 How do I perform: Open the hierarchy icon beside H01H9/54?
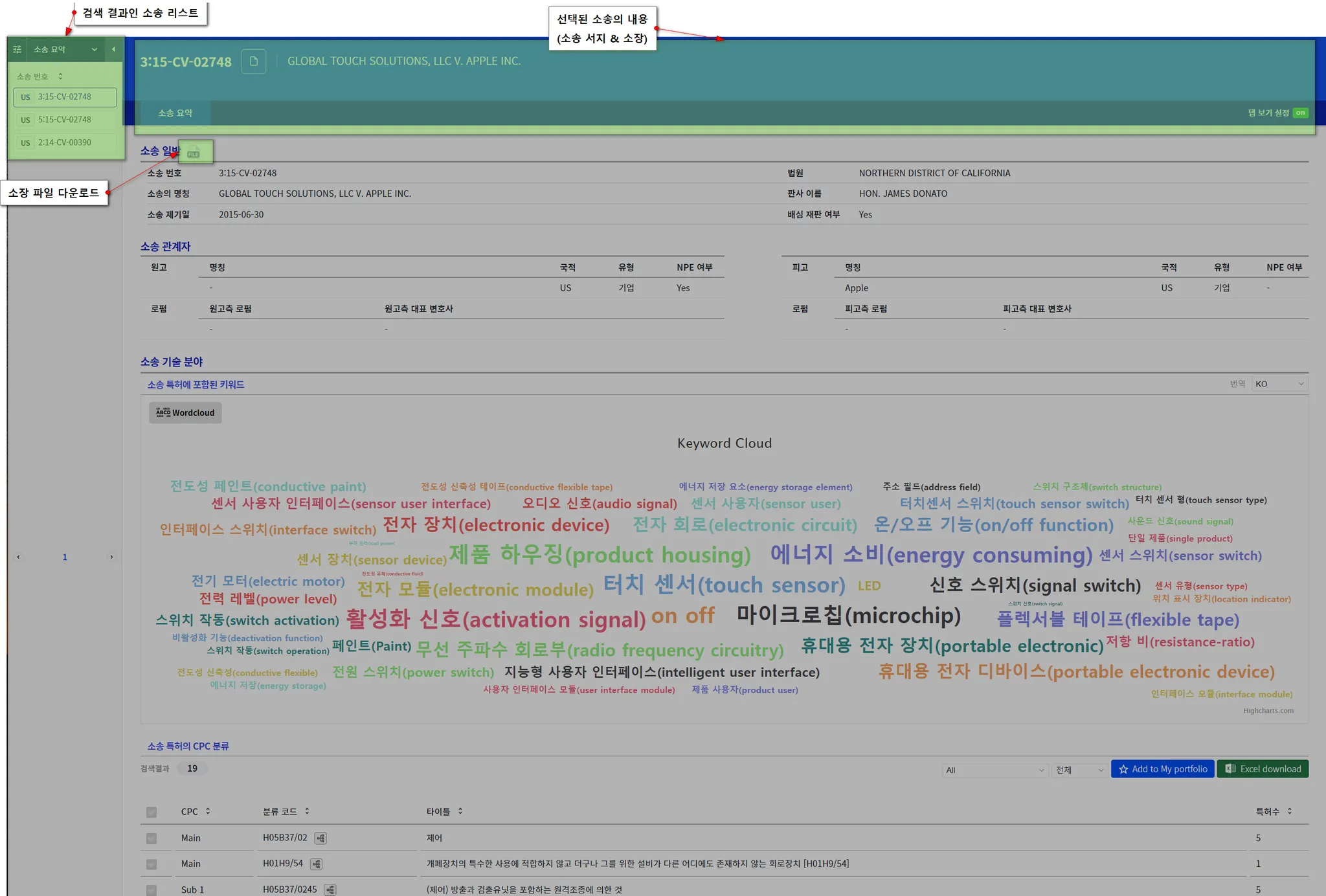[x=316, y=864]
